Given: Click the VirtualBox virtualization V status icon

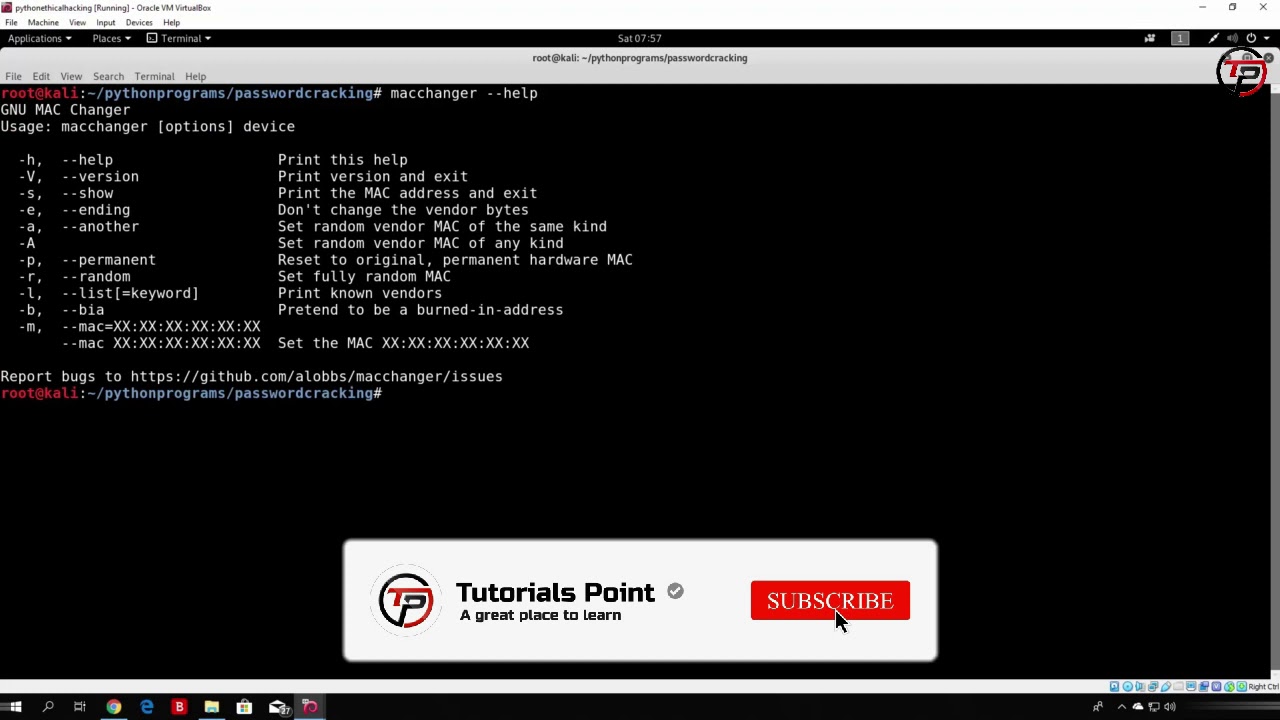Looking at the screenshot, I should [x=1216, y=686].
